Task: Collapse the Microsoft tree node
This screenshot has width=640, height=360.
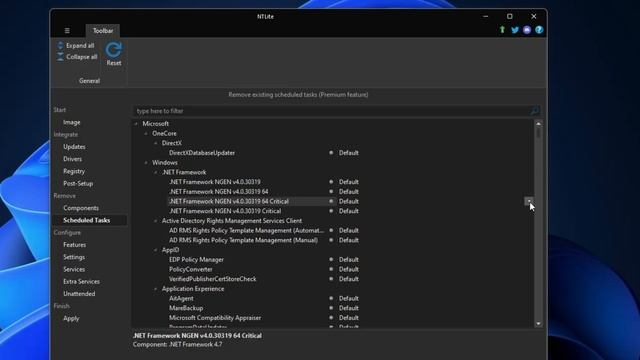Action: point(136,124)
